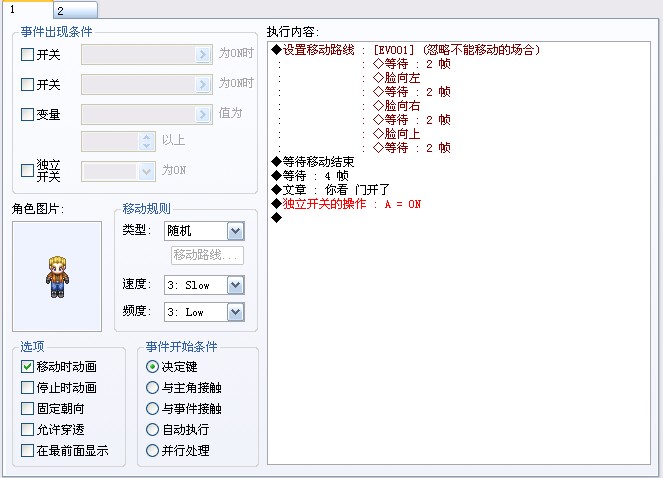Viewport: 663px width, 478px height.
Task: Select the 脸向上 move command line
Action: (x=397, y=134)
